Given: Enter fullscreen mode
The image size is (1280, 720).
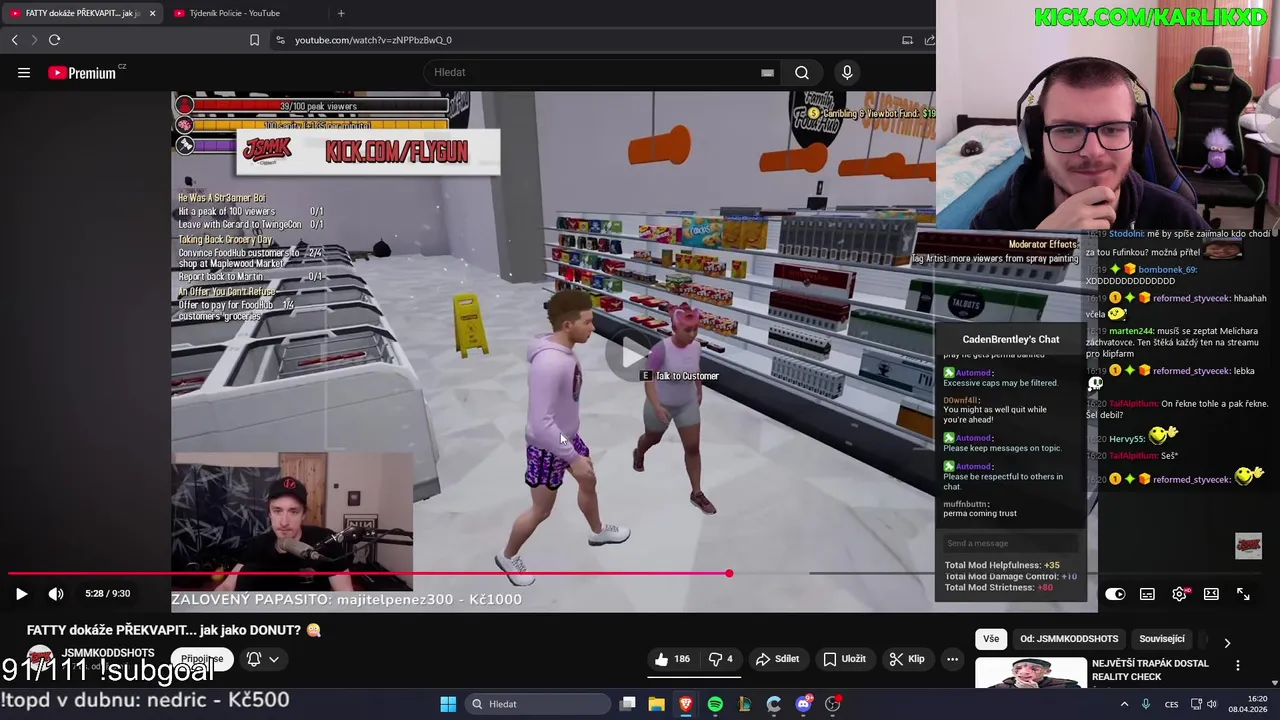Looking at the screenshot, I should tap(1243, 594).
